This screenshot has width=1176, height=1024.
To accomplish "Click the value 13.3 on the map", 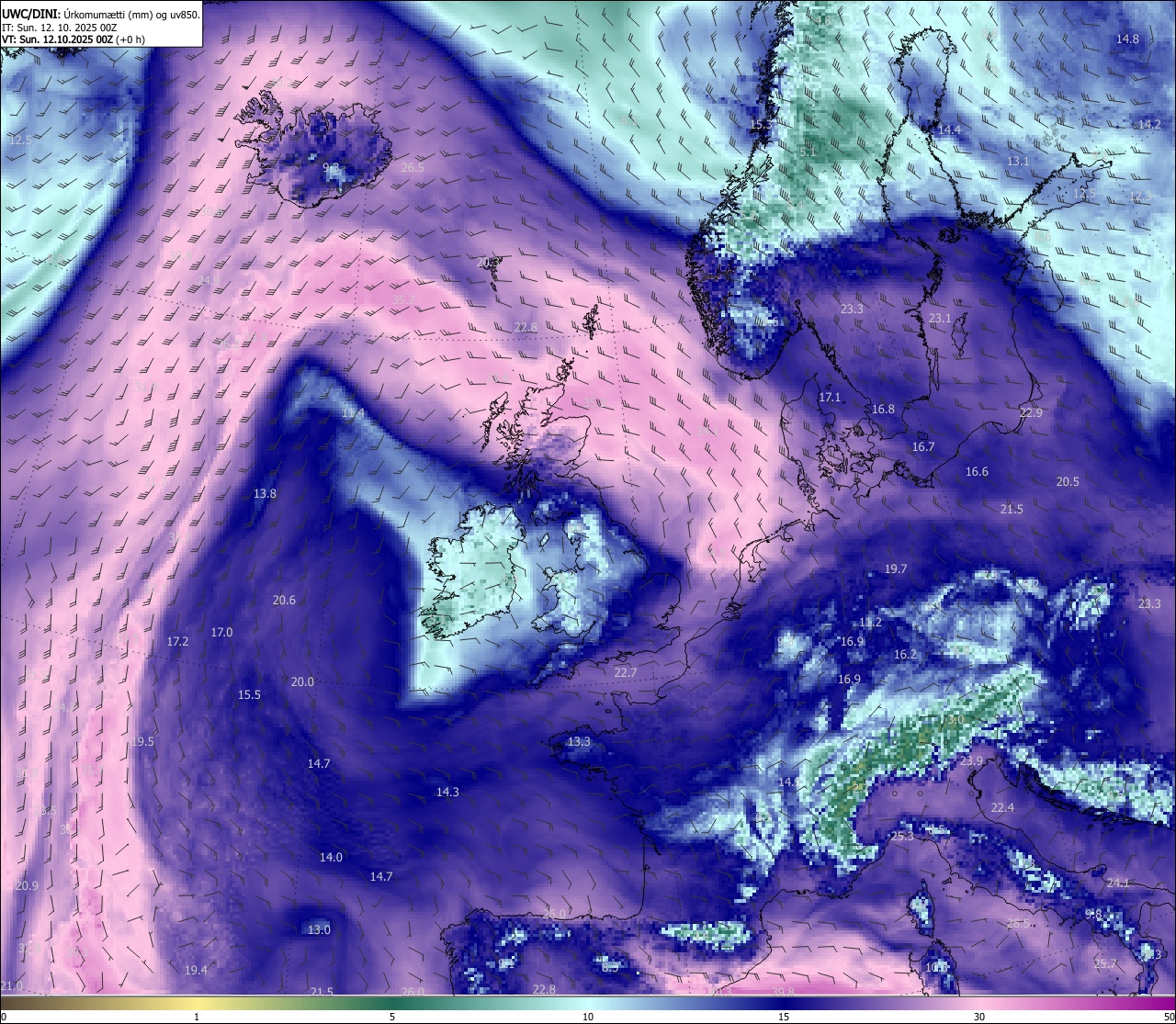I will pos(579,742).
